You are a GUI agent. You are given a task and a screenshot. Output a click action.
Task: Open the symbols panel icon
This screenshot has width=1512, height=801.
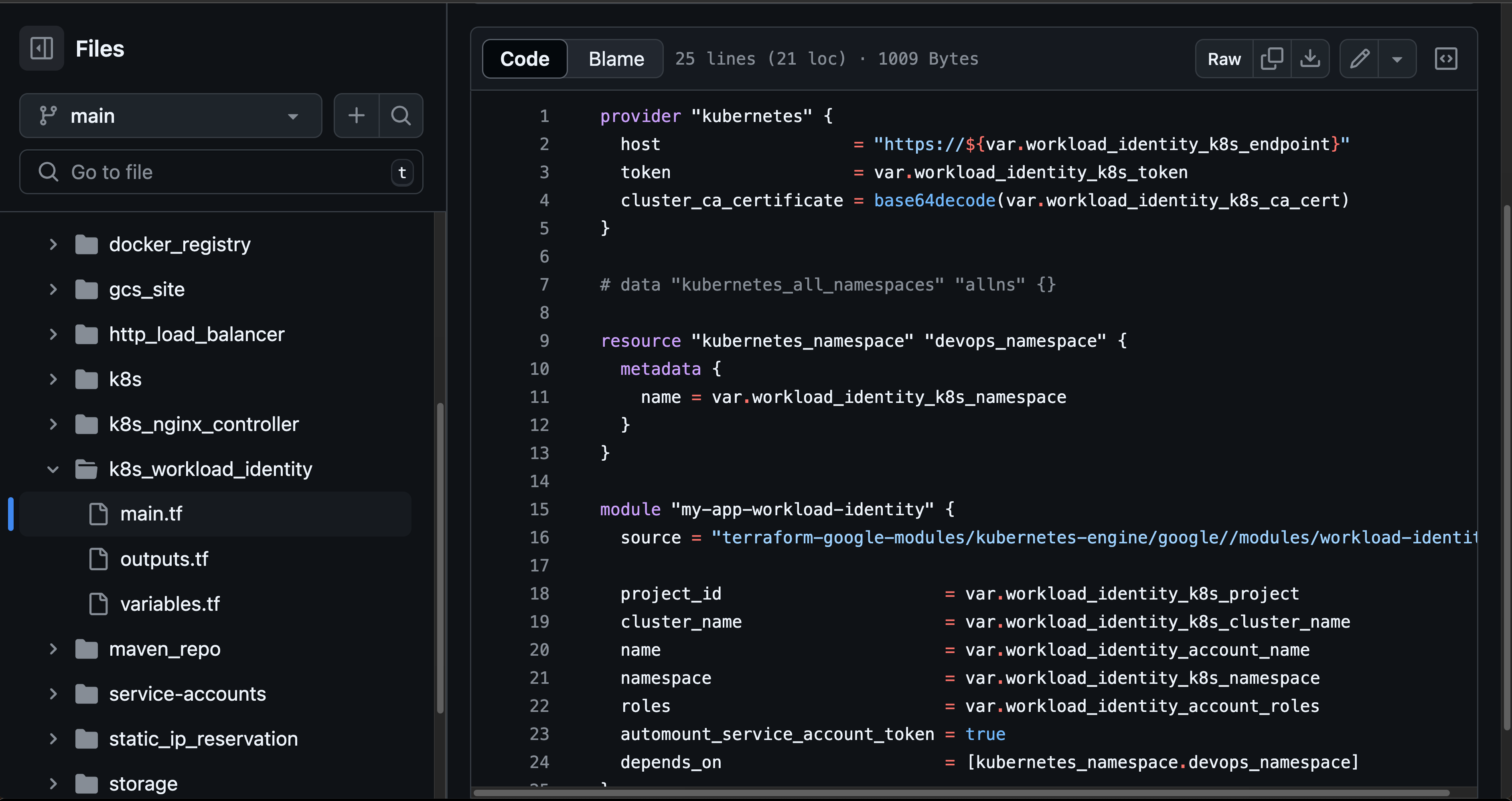coord(1446,59)
